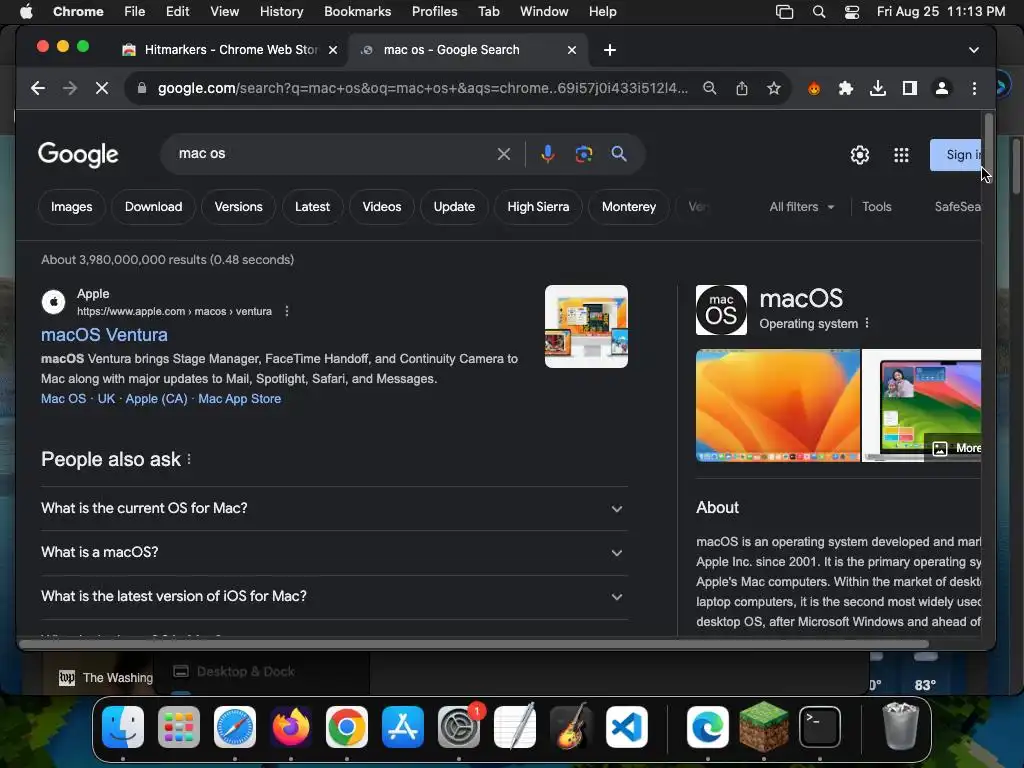Viewport: 1024px width, 768px height.
Task: Open the macOS knowledge panel options dots
Action: (867, 323)
